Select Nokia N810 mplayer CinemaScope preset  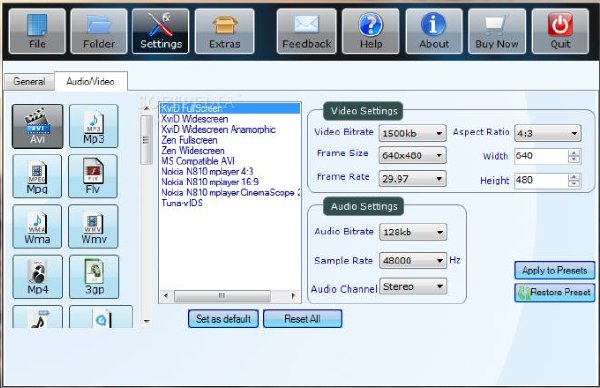pyautogui.click(x=230, y=192)
